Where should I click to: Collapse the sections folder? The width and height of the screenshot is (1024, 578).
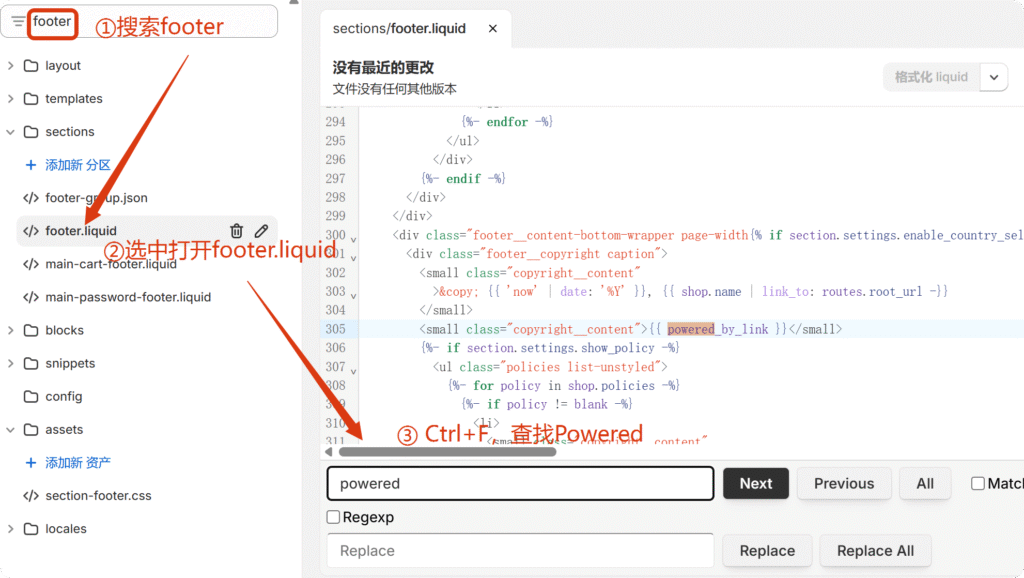click(x=11, y=132)
